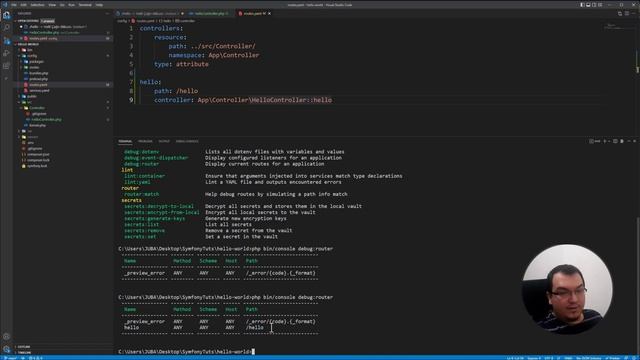Image resolution: width=640 pixels, height=360 pixels.
Task: Switch to the HelloController.php editor tab
Action: (x=208, y=13)
